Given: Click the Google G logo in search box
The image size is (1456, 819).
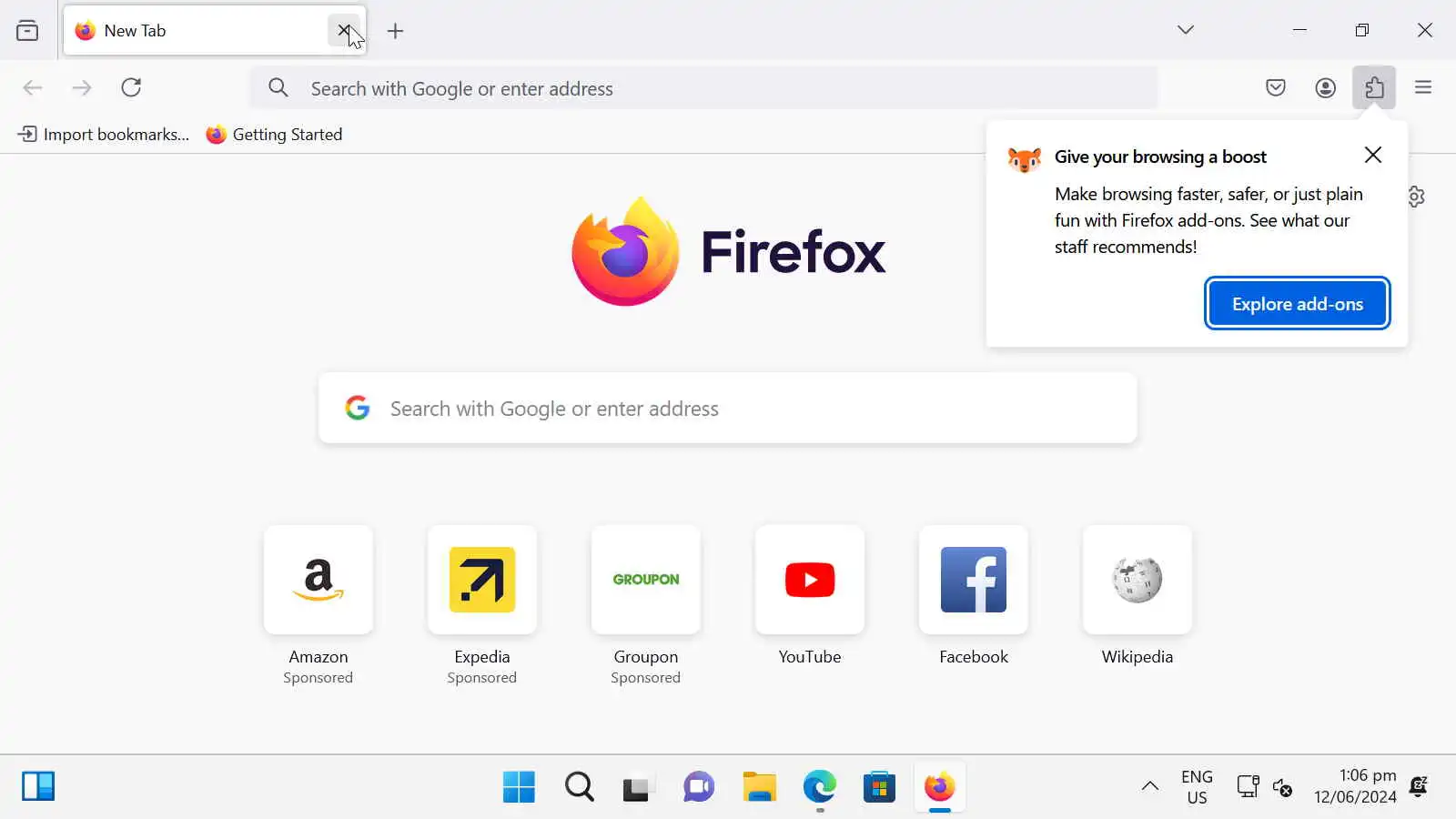Looking at the screenshot, I should [358, 408].
